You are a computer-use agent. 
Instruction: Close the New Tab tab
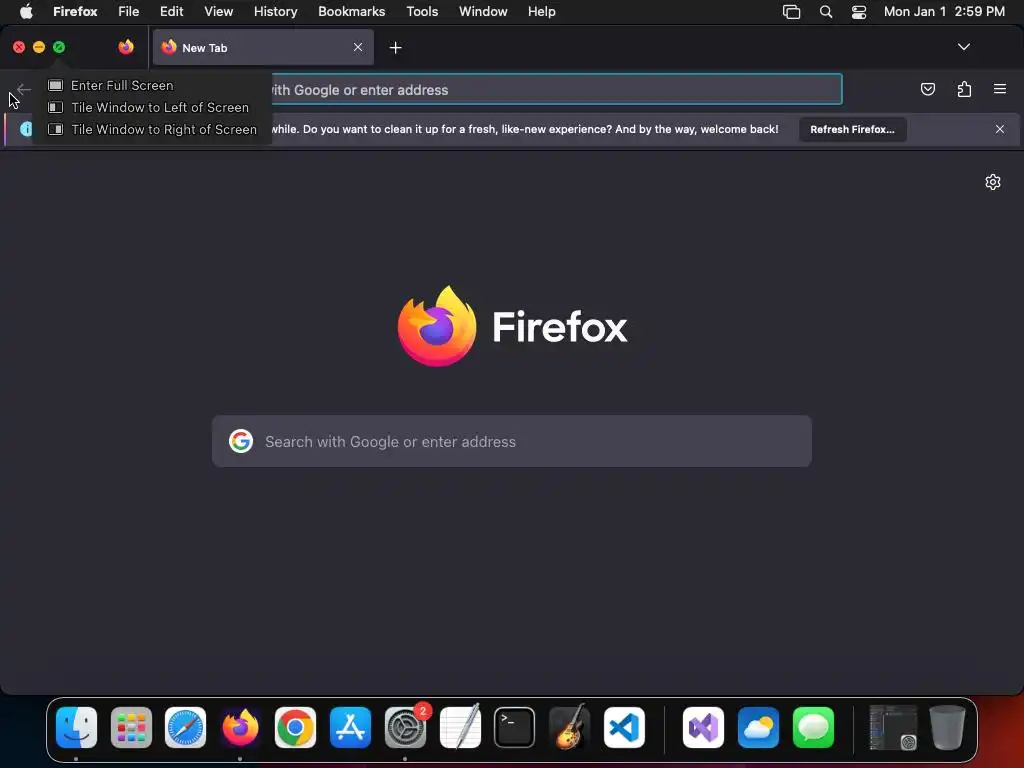click(x=358, y=47)
